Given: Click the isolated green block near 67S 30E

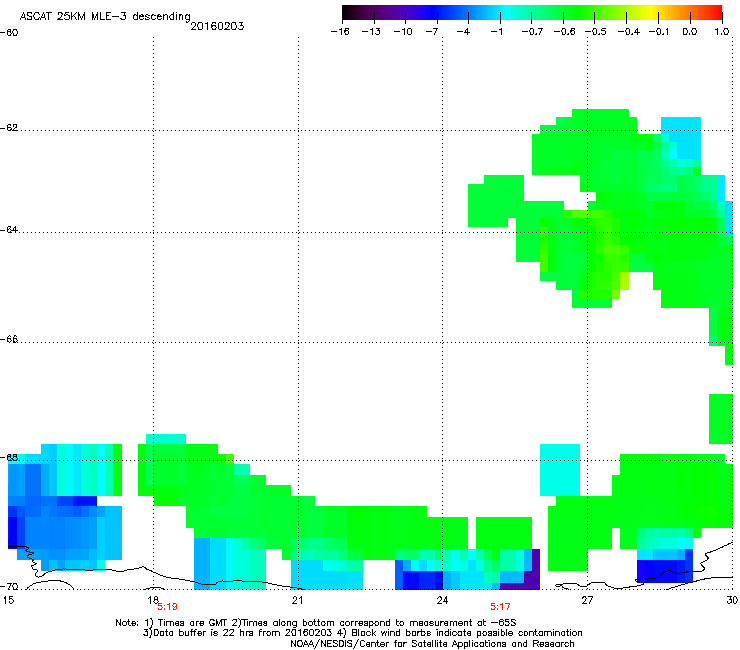Looking at the screenshot, I should (721, 419).
